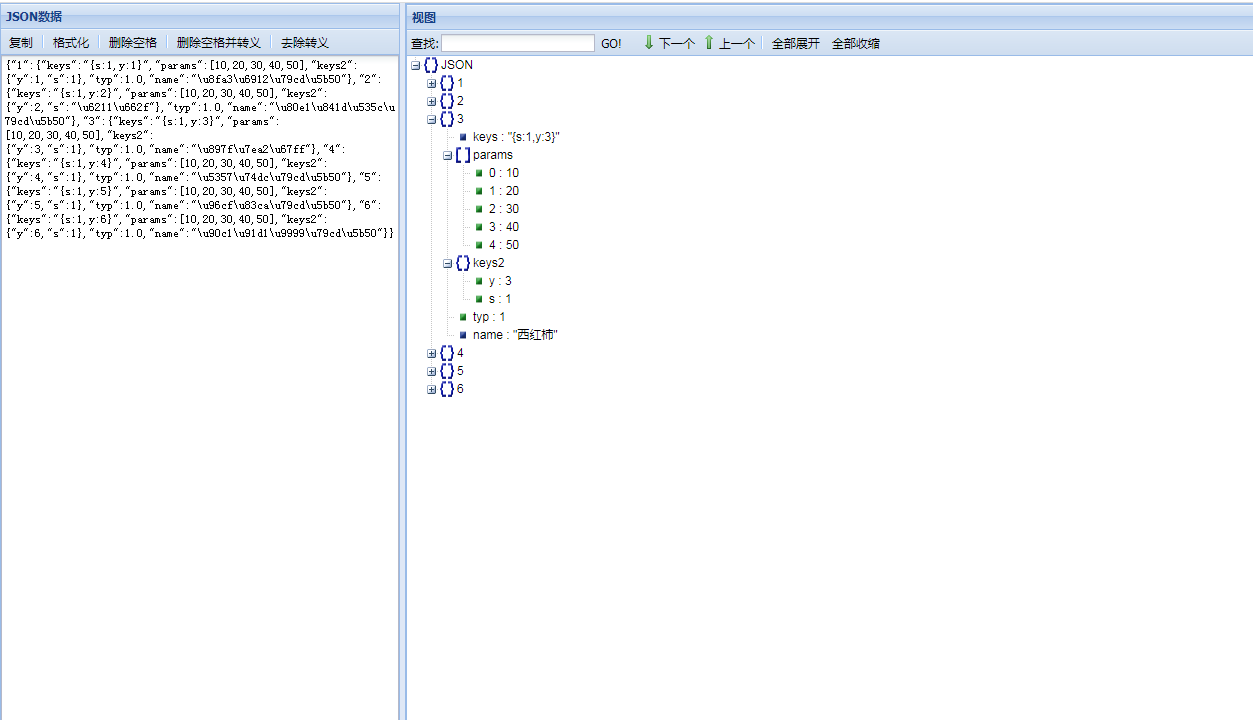Click the 复制 copy button
This screenshot has height=720, width=1253.
coord(20,42)
